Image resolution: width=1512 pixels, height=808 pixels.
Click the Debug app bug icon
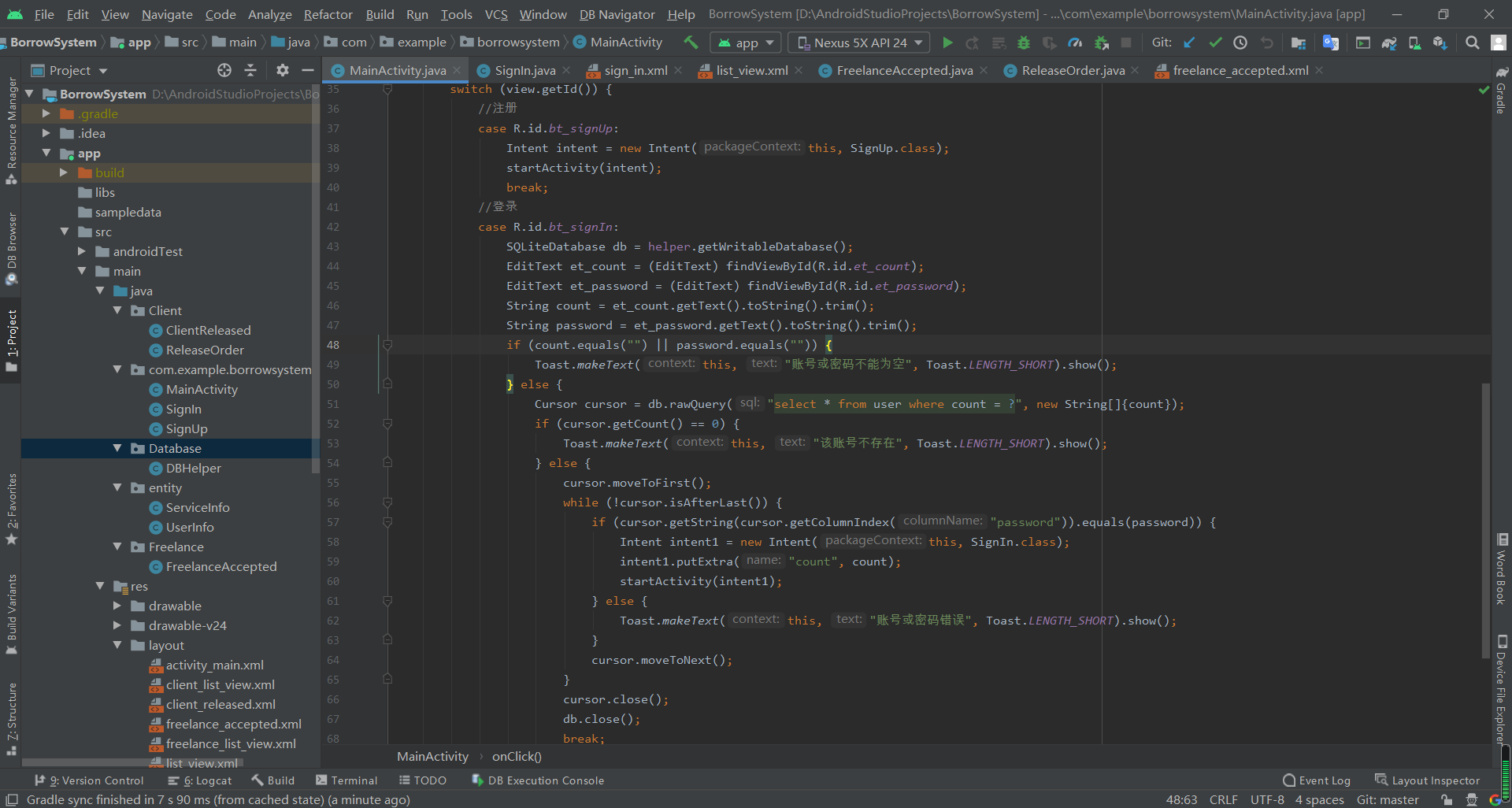(x=1024, y=43)
